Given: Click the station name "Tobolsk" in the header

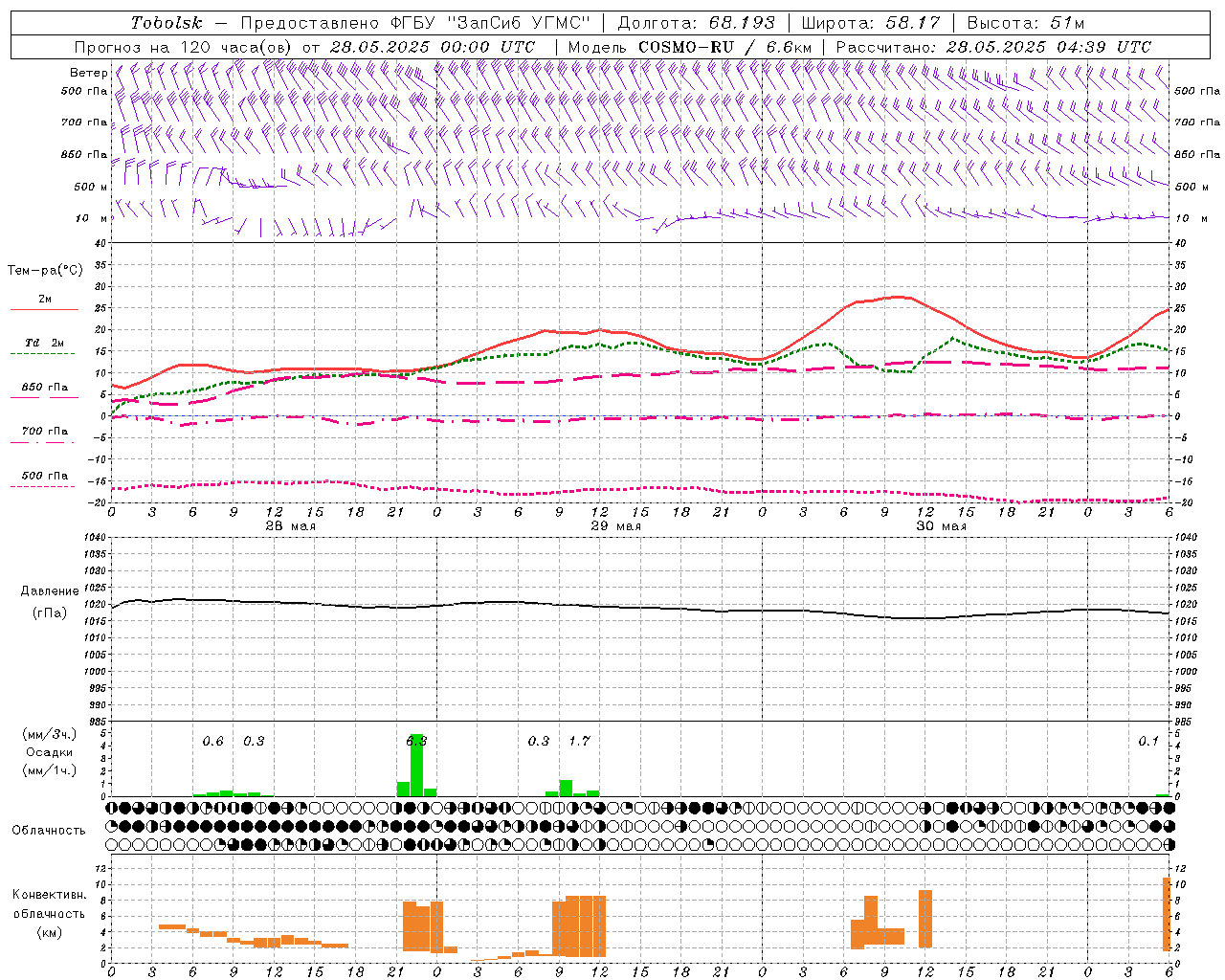Looking at the screenshot, I should pos(167,23).
